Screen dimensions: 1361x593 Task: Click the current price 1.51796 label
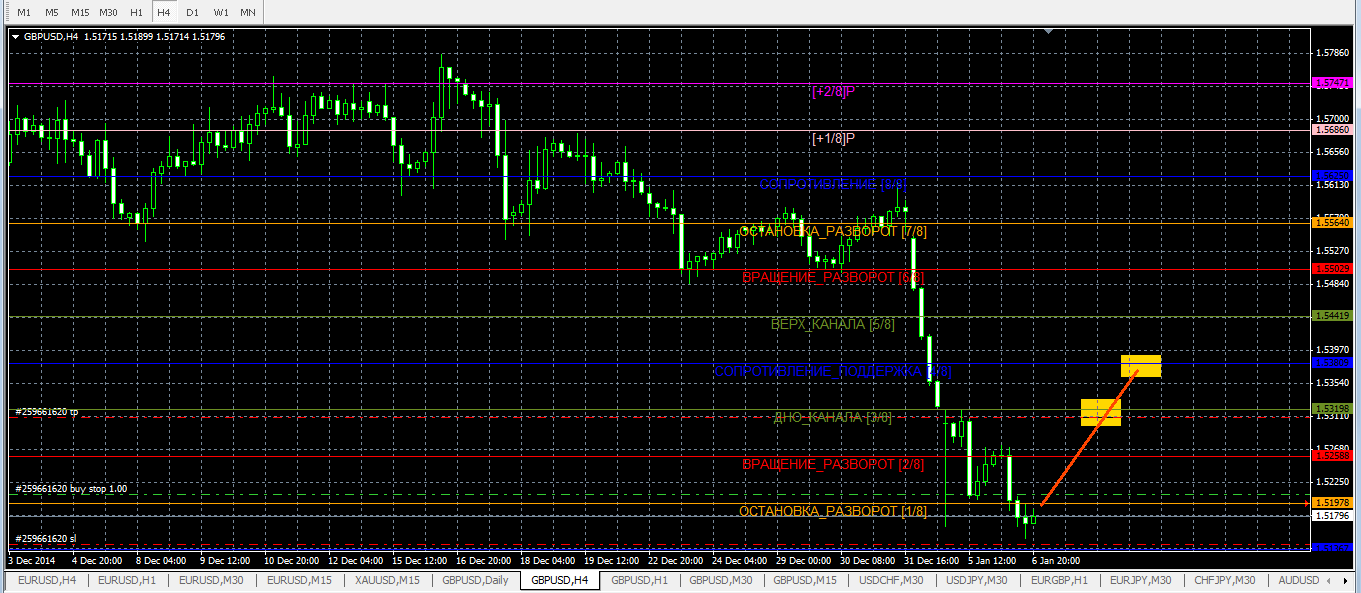click(x=1331, y=516)
